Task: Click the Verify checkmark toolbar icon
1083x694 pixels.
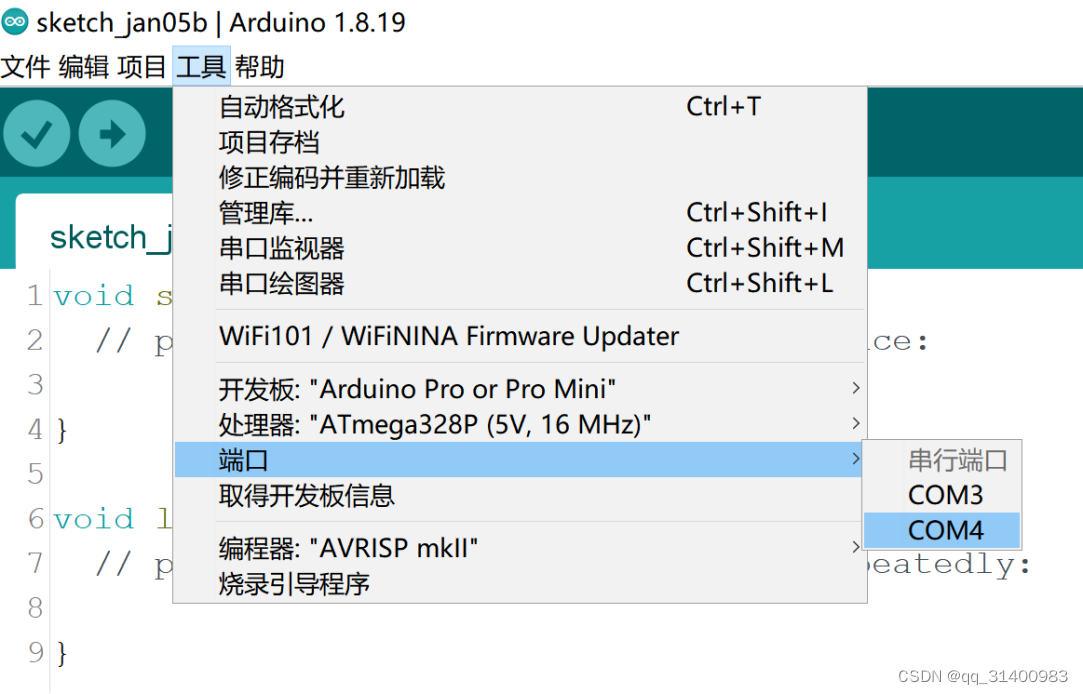Action: click(x=37, y=133)
